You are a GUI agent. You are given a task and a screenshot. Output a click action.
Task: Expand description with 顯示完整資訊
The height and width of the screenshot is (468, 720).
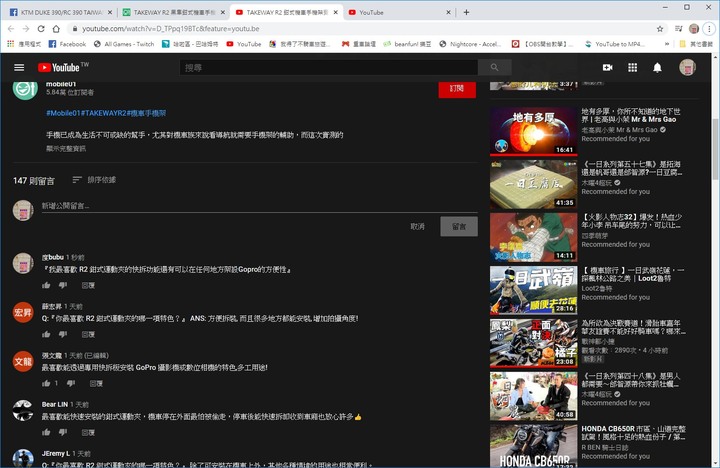click(66, 148)
